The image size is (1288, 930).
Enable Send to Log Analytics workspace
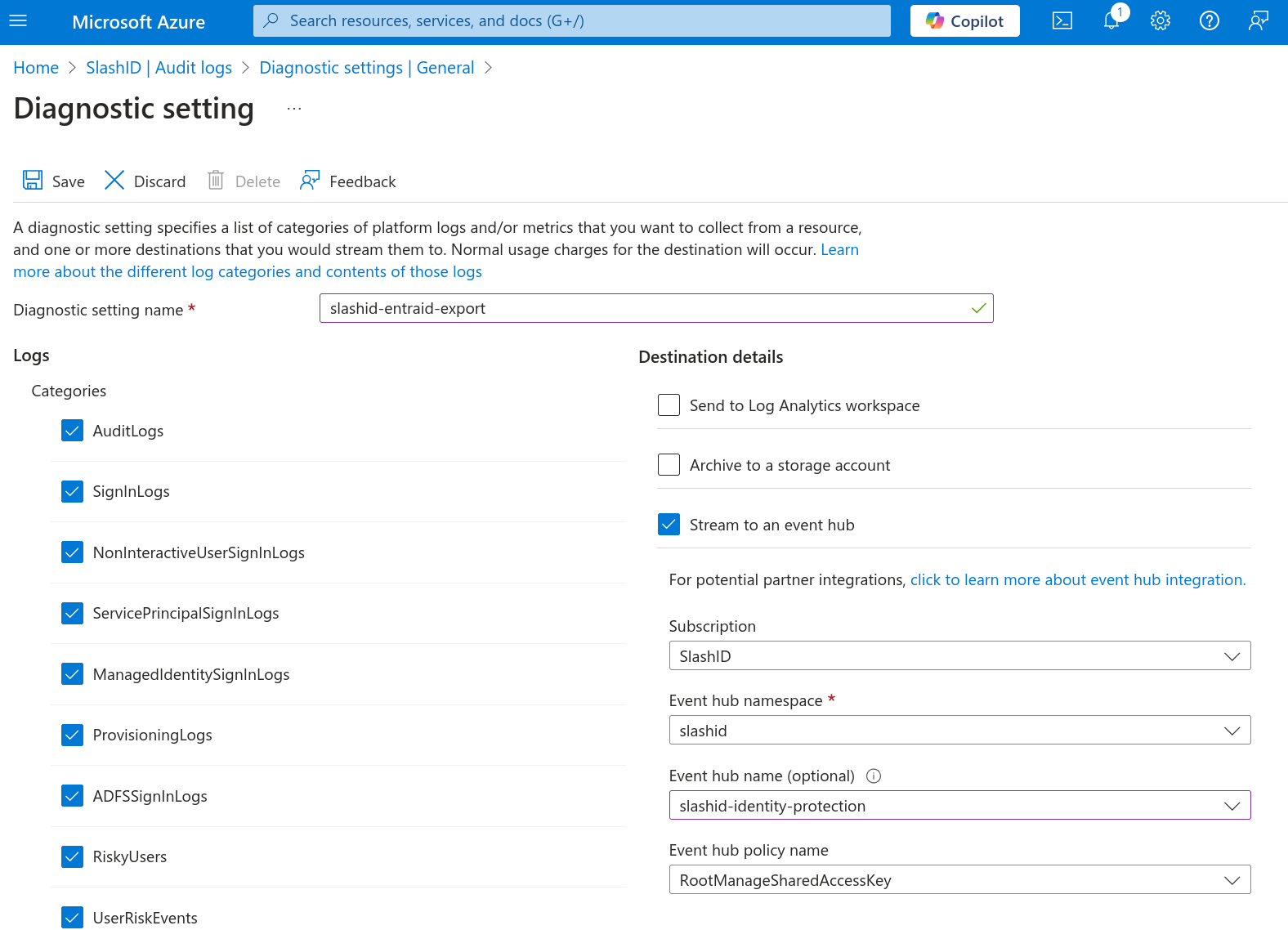pos(669,405)
